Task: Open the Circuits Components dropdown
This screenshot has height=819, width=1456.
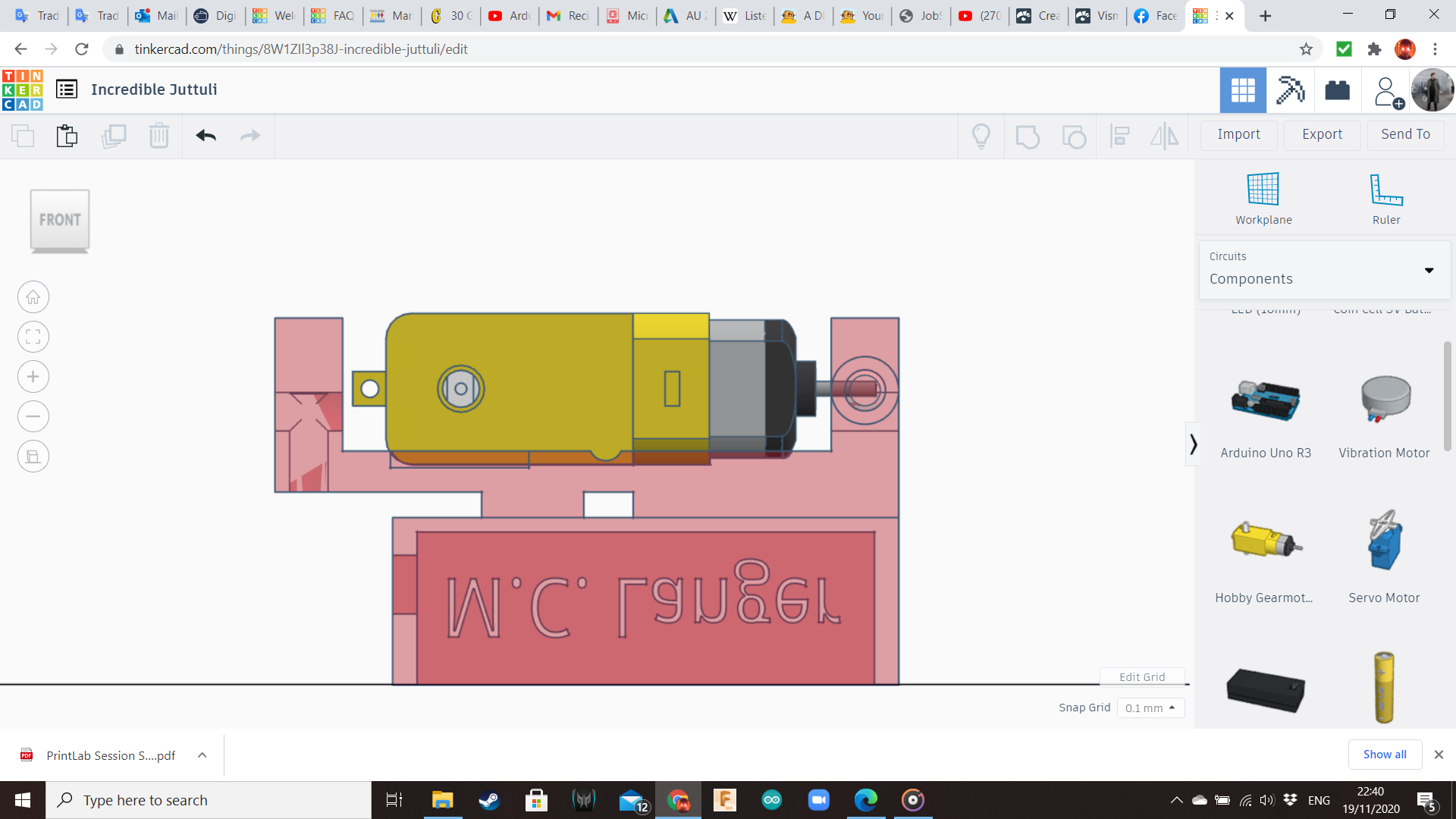Action: (x=1324, y=270)
